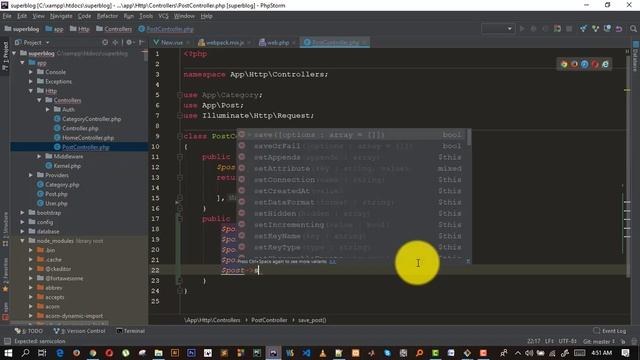Screen dimensions: 640x360
Task: Click the revert/undo purple arrow icon
Action: click(619, 29)
